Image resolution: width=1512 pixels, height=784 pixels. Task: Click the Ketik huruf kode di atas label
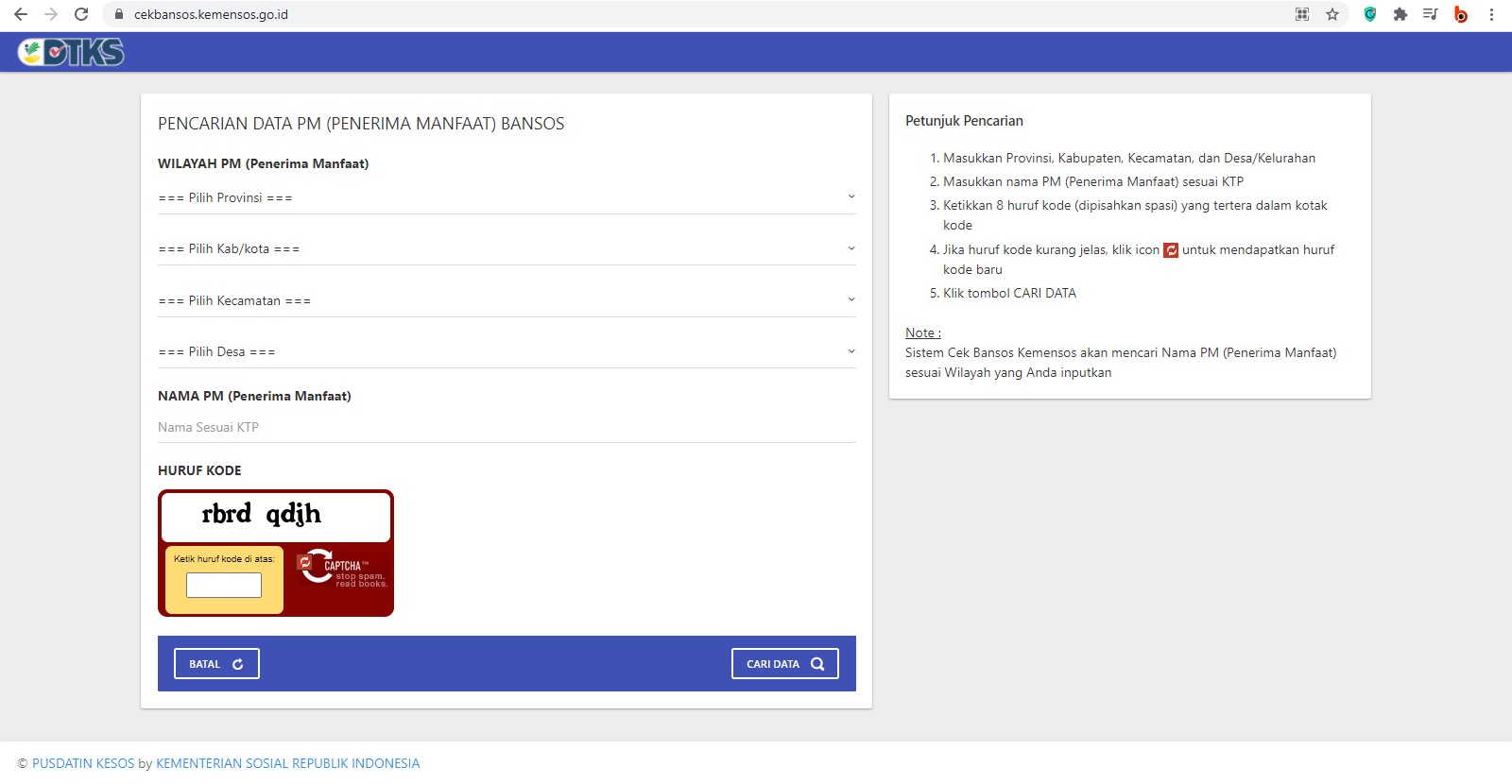224,559
